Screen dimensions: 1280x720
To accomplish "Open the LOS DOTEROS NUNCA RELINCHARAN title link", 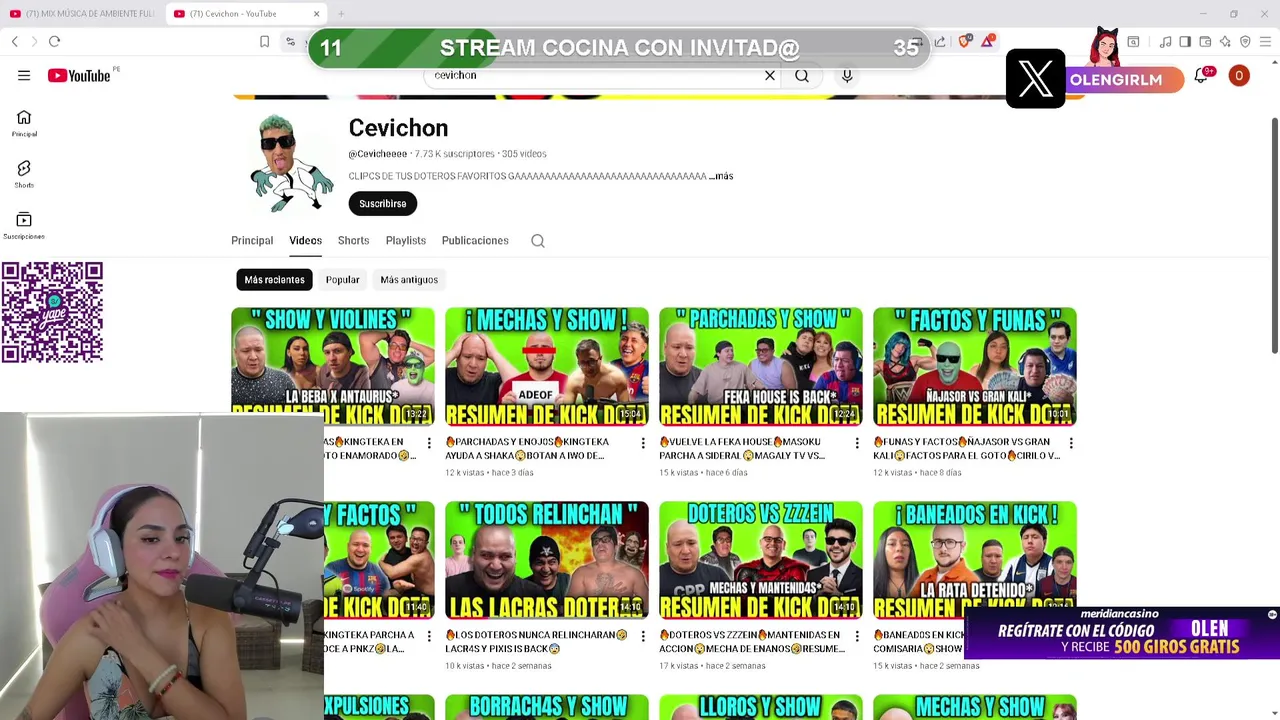I will pyautogui.click(x=536, y=642).
